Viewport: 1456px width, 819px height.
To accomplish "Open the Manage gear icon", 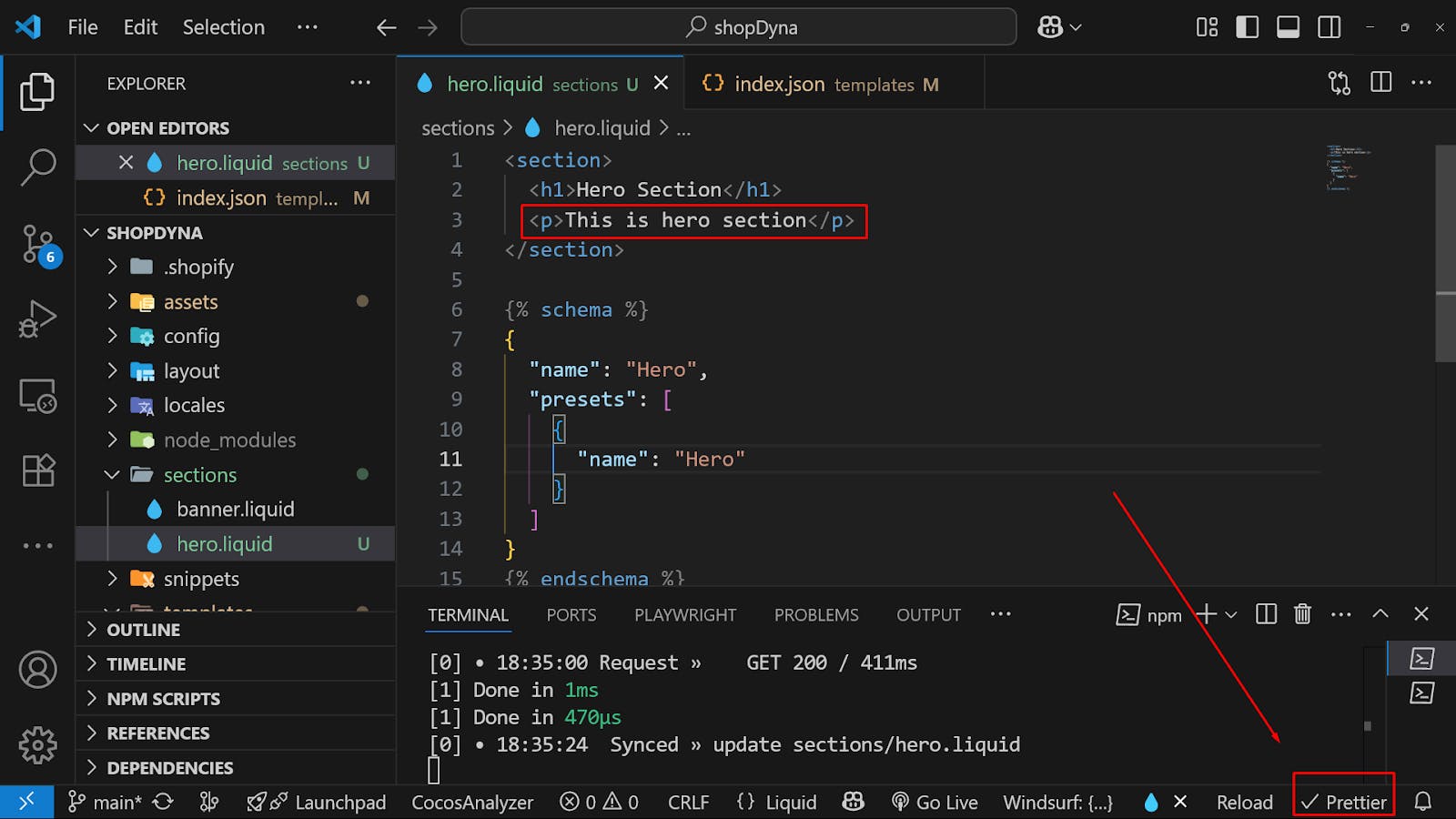I will click(x=37, y=746).
